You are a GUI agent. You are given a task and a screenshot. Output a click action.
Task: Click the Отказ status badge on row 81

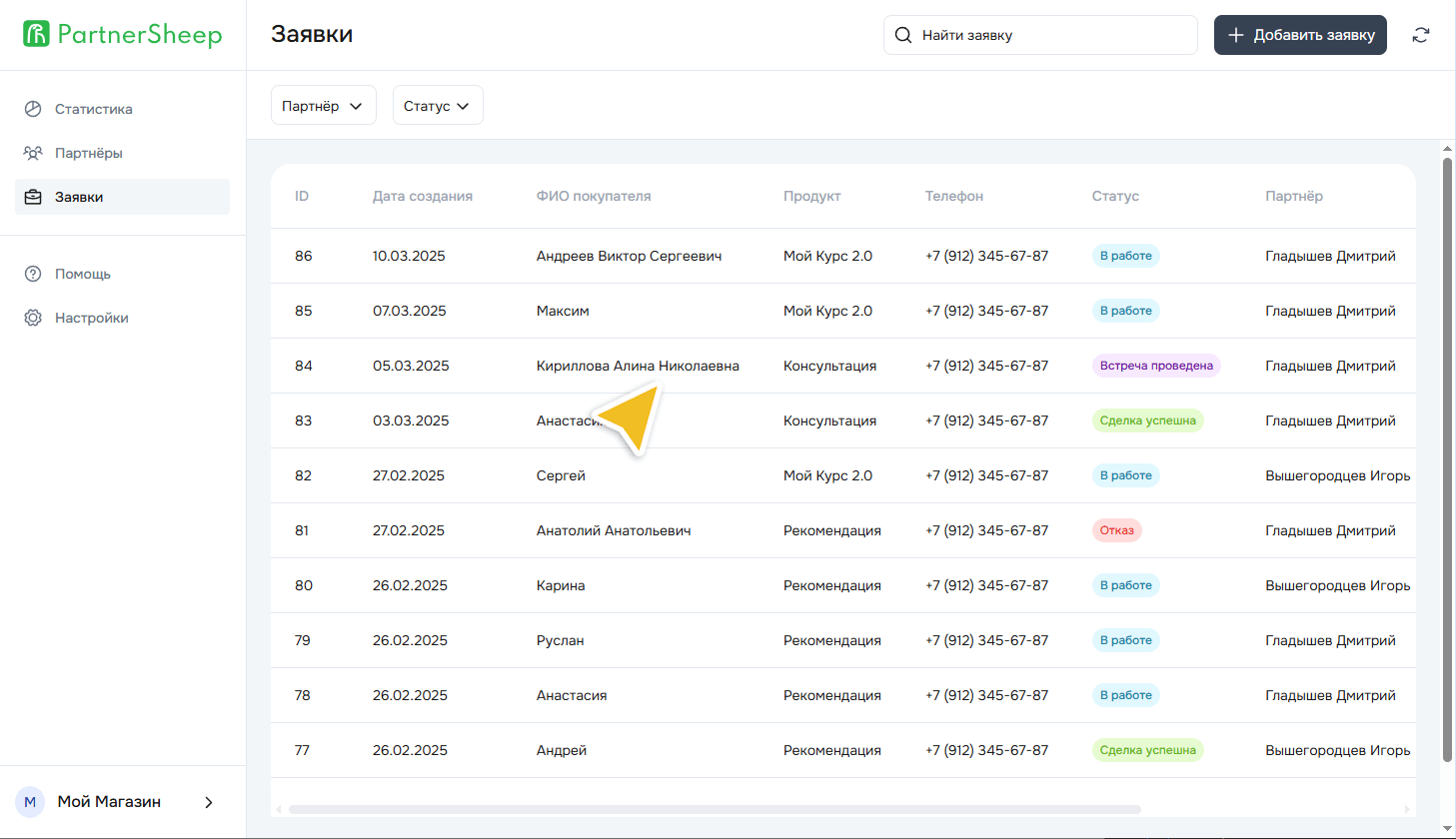(x=1116, y=529)
